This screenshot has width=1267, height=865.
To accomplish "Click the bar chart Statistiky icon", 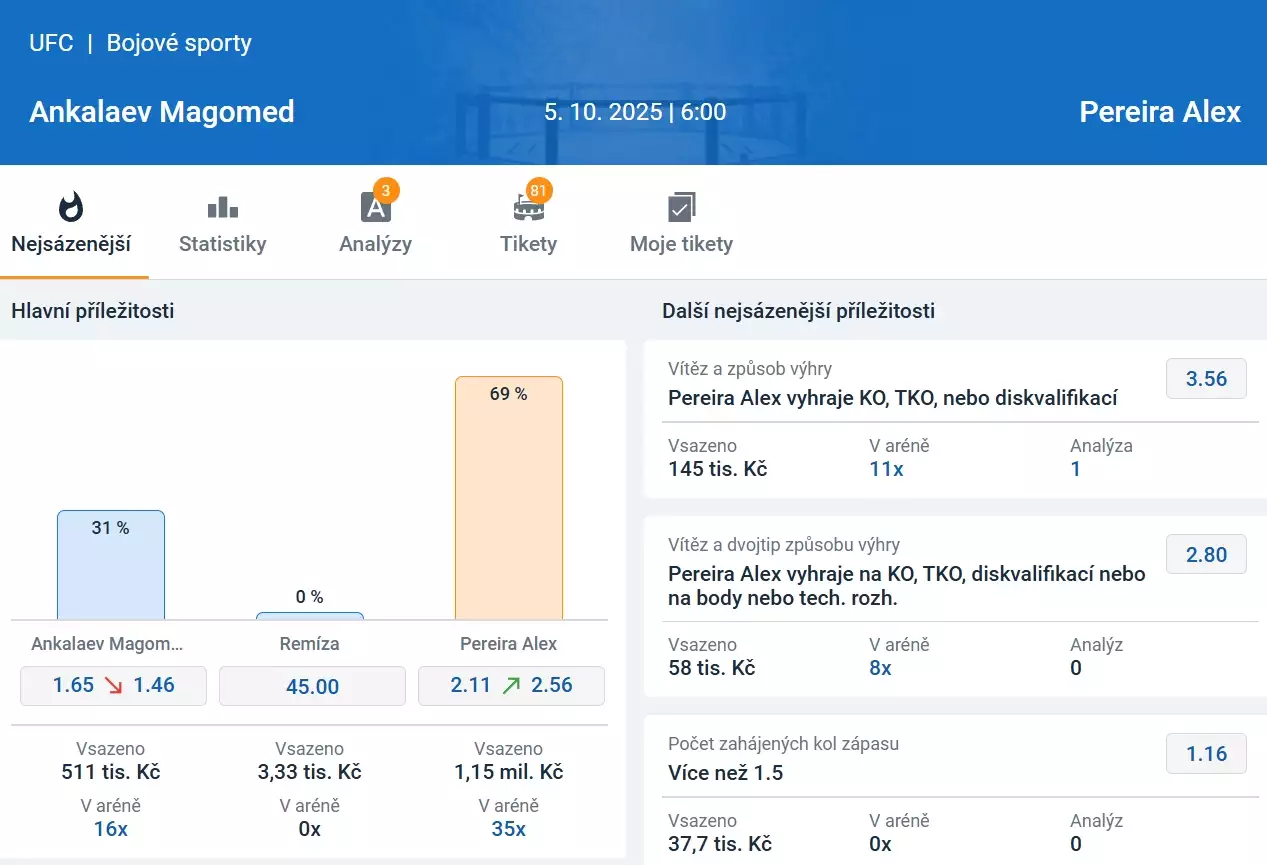I will (x=222, y=207).
